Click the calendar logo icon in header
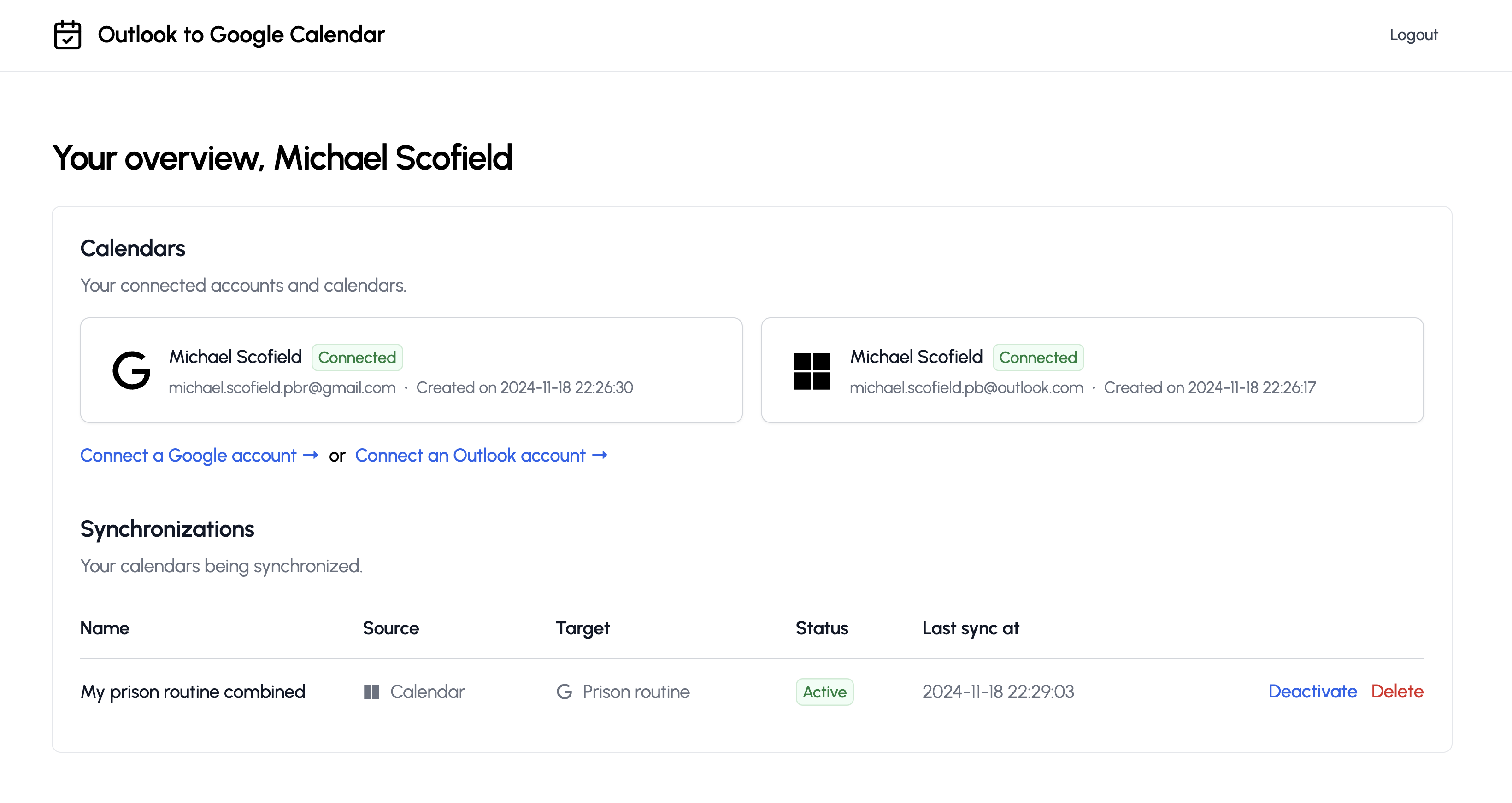Image resolution: width=1512 pixels, height=803 pixels. pos(67,35)
